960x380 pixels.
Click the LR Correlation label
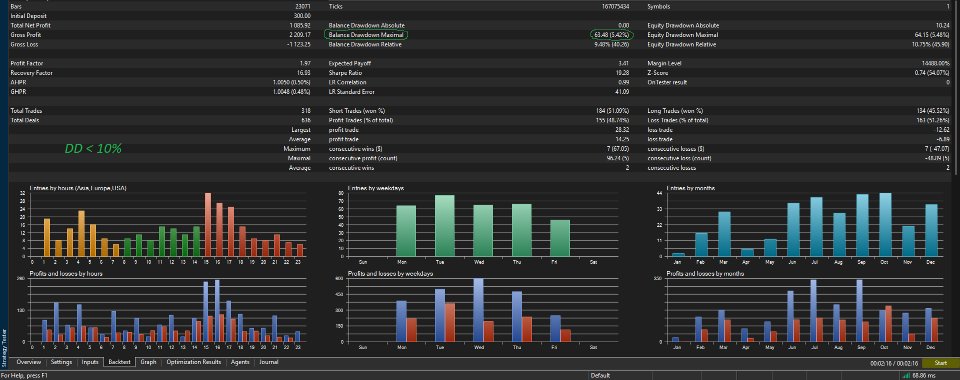click(347, 83)
